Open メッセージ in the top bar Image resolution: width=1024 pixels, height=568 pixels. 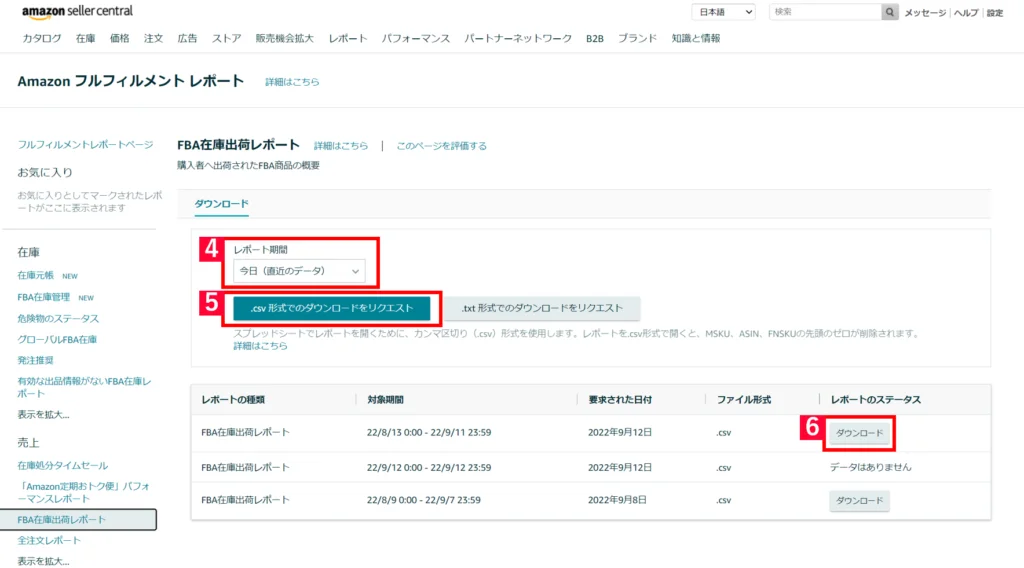925,13
